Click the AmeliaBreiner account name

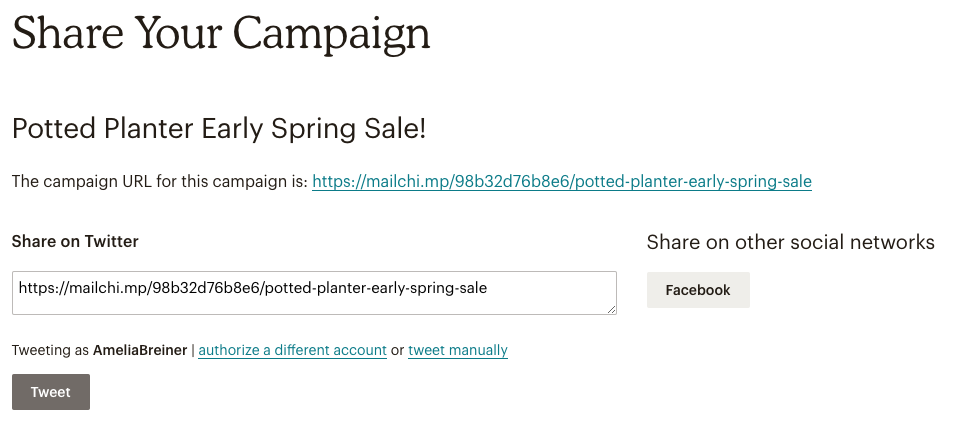coord(140,351)
